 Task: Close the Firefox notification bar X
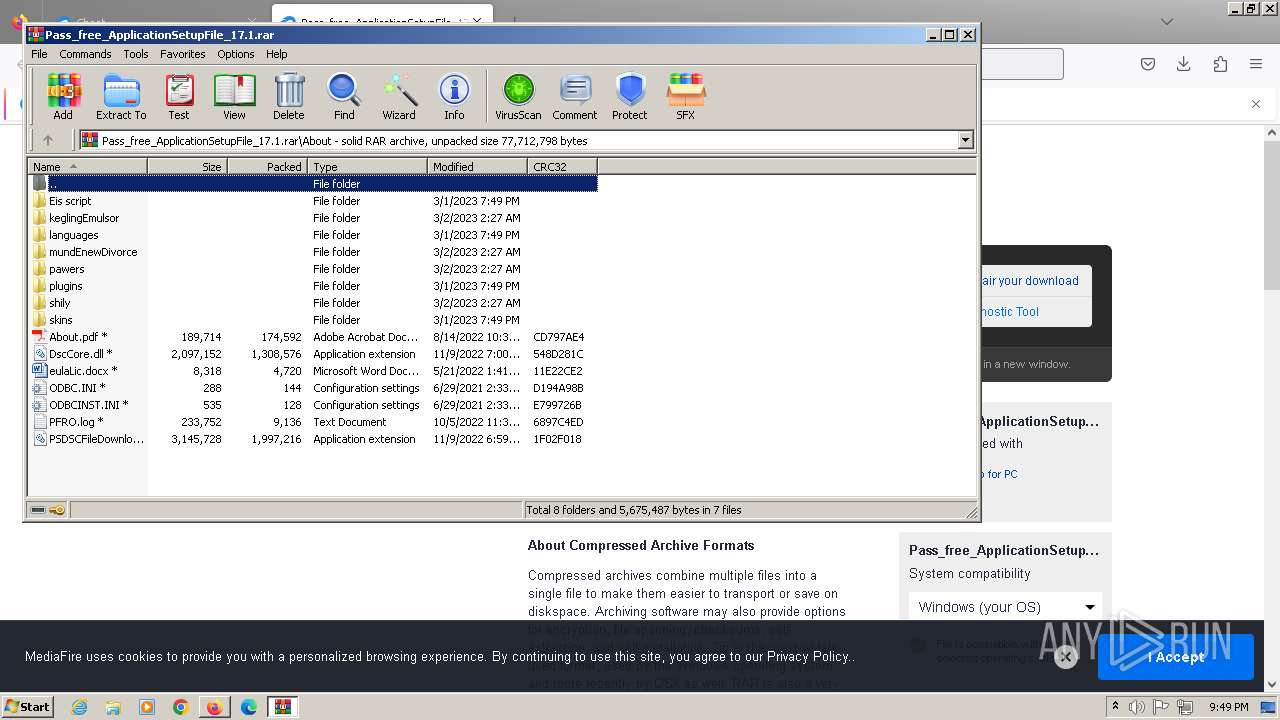(x=1256, y=104)
